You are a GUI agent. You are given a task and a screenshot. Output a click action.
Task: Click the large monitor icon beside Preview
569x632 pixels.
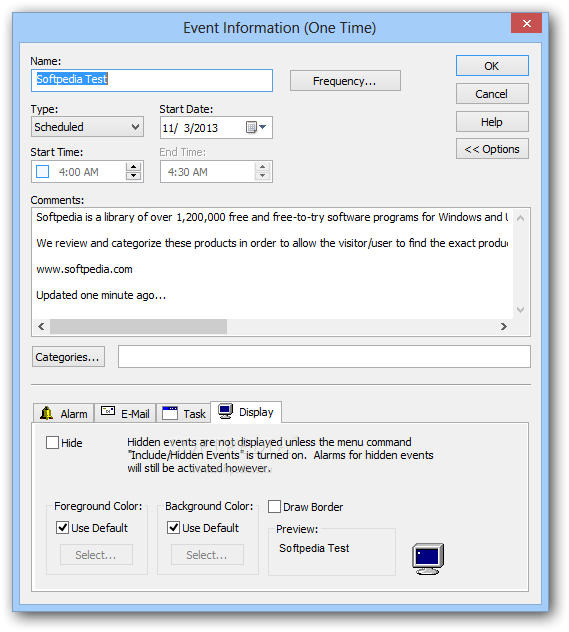[x=428, y=559]
